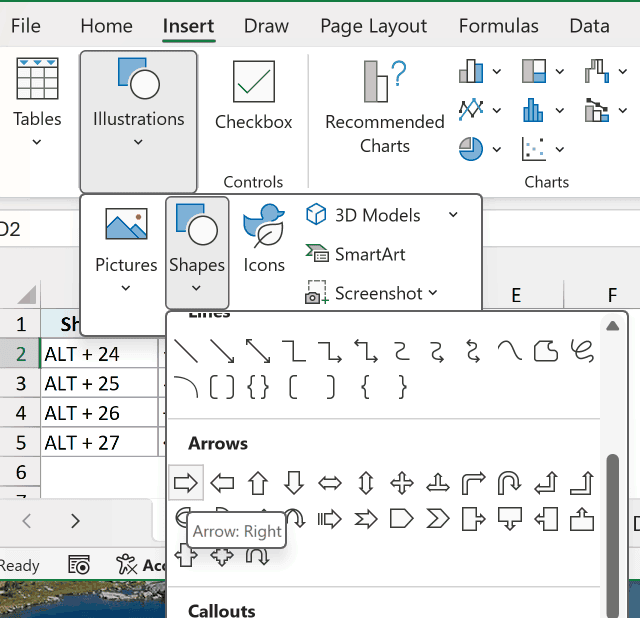Select the Arrow: Down shape
Viewport: 640px width, 618px height.
tap(294, 483)
